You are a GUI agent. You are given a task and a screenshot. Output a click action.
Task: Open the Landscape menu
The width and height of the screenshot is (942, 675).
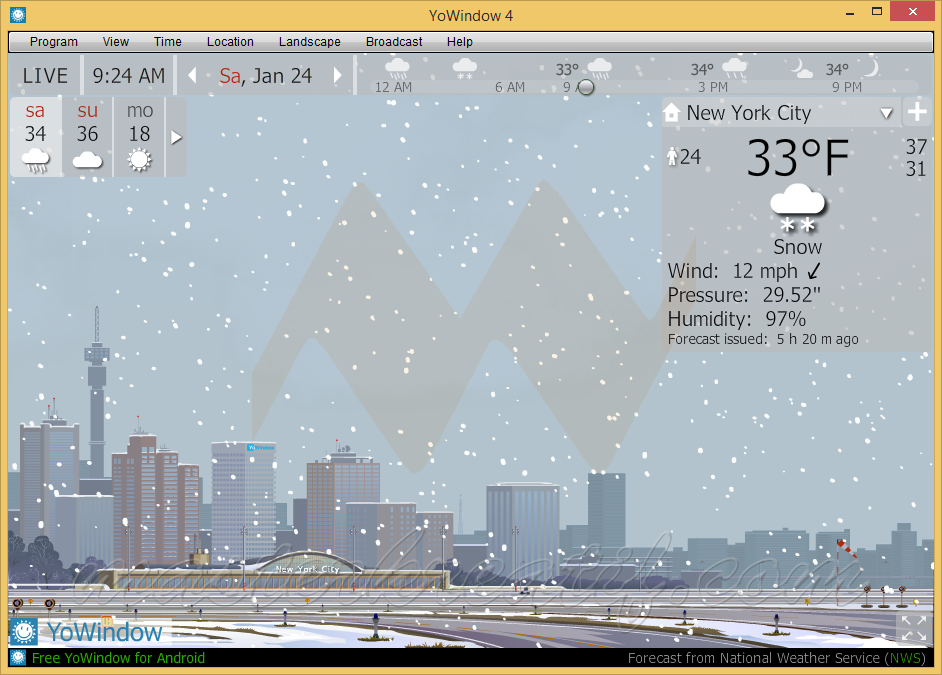(309, 42)
